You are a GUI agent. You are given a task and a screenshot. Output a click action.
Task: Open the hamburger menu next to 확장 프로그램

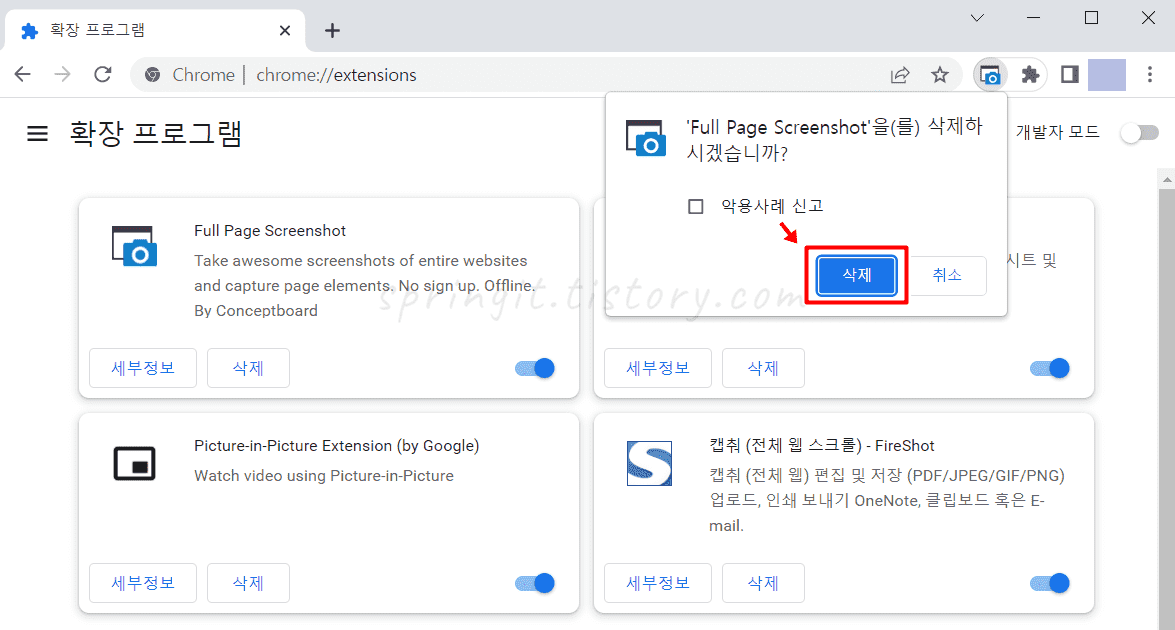click(37, 133)
